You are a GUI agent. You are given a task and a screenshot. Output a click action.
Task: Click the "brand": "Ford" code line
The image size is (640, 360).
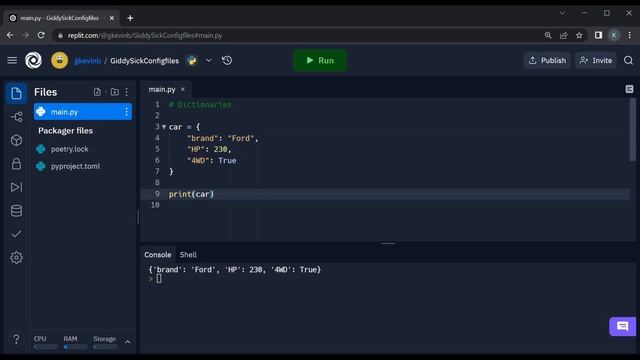[x=223, y=138]
